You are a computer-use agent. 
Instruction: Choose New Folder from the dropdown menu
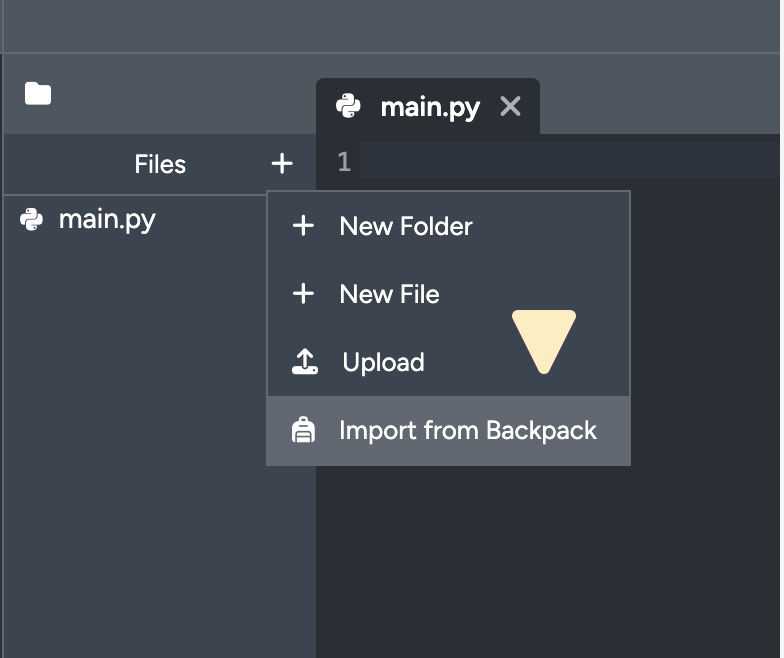[406, 226]
